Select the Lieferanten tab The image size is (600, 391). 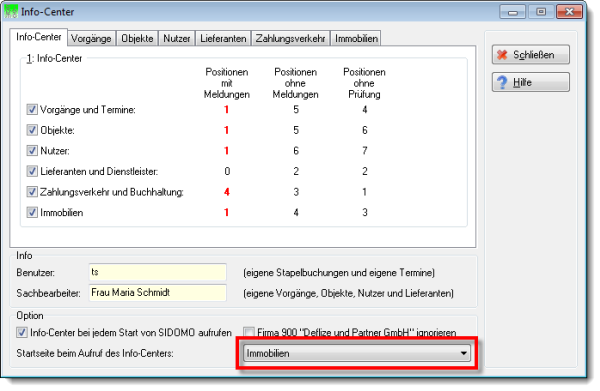tap(223, 39)
